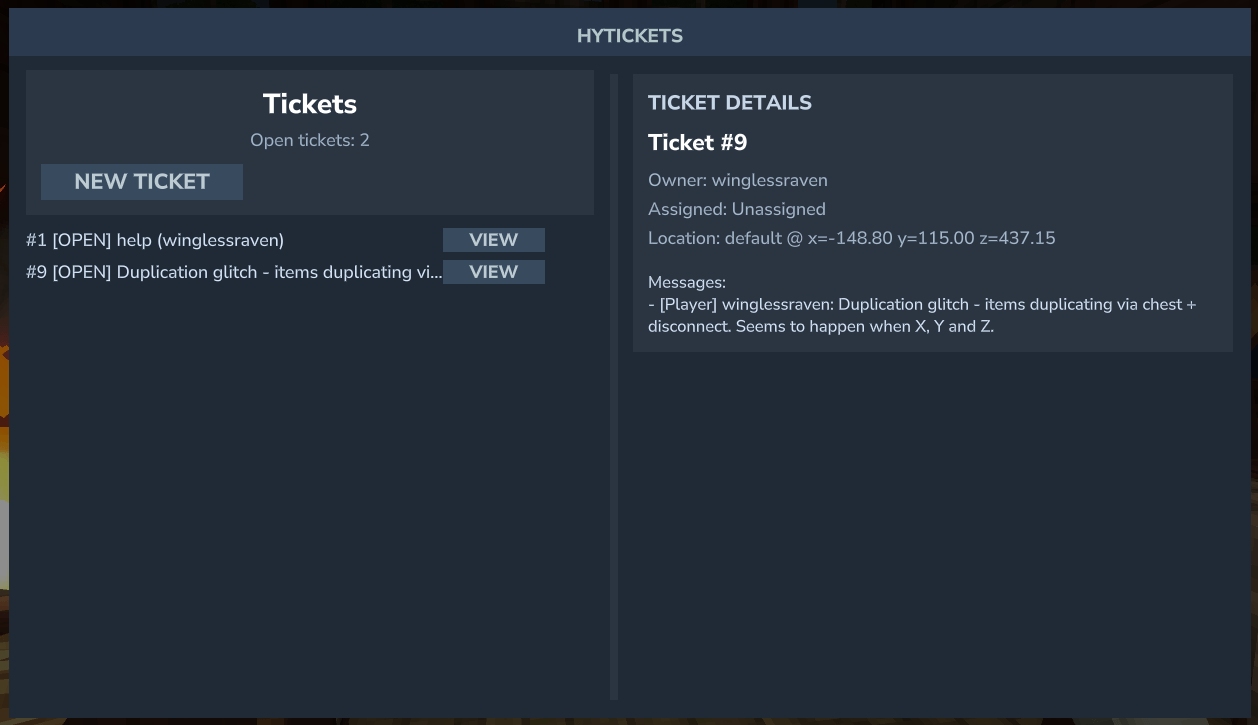1258x725 pixels.
Task: Click blank space beneath the ticket details card
Action: 930,520
